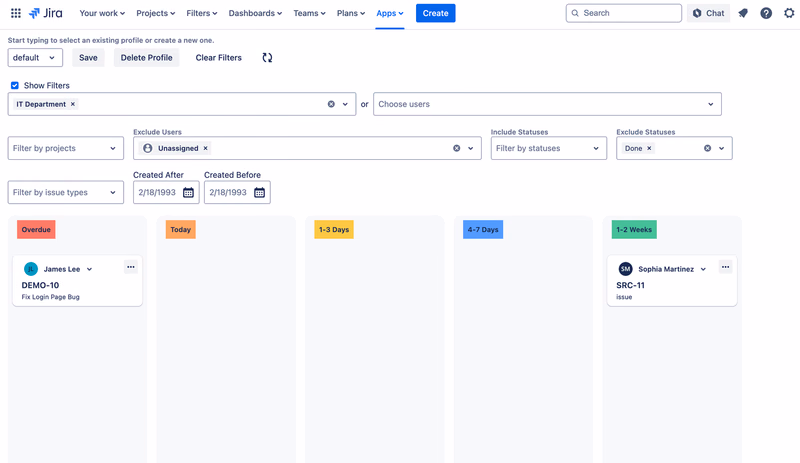800x463 pixels.
Task: Open the Plans menu
Action: click(x=351, y=13)
